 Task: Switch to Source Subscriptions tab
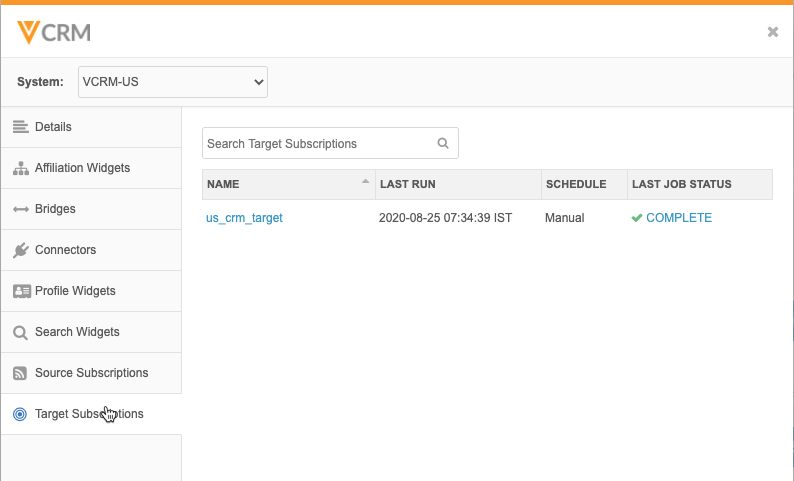pyautogui.click(x=91, y=373)
